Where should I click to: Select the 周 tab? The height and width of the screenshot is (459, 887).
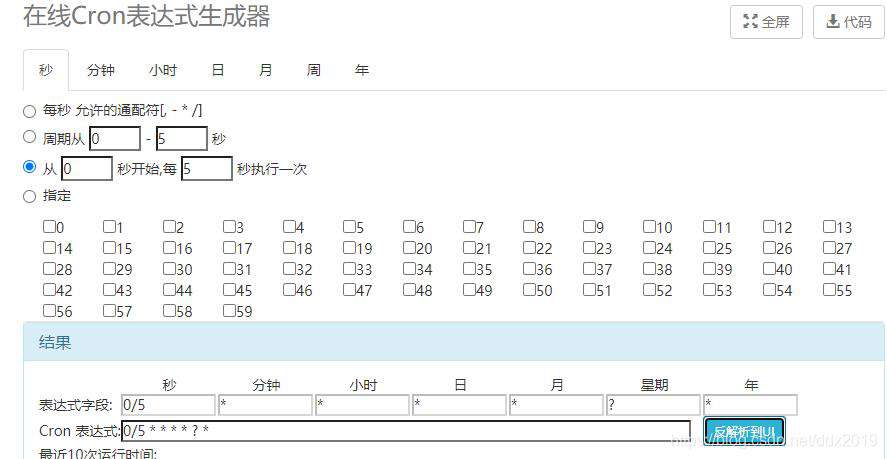313,70
